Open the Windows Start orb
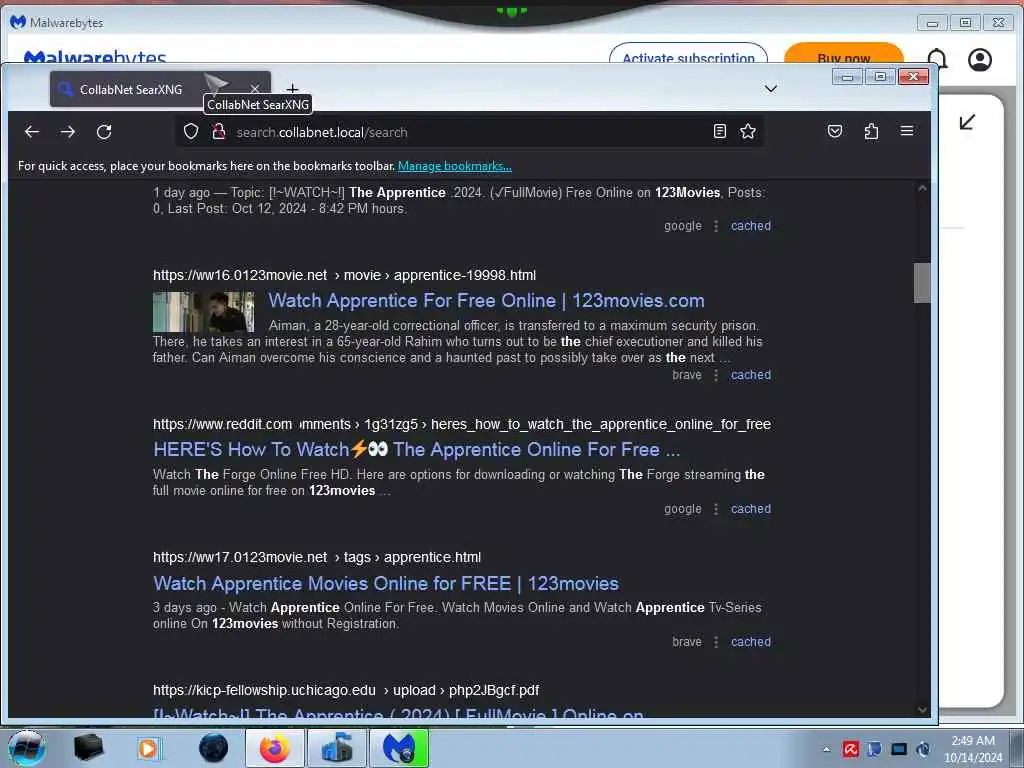Screen dimensions: 1024x768 tap(26, 748)
